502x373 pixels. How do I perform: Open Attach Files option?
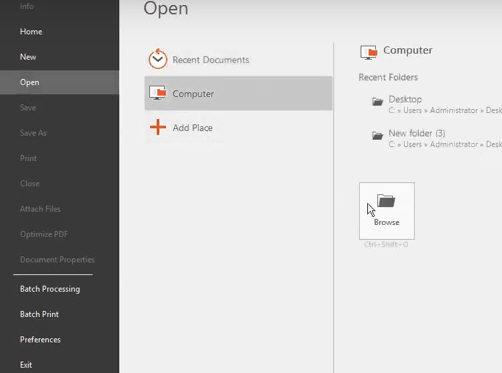[40, 209]
